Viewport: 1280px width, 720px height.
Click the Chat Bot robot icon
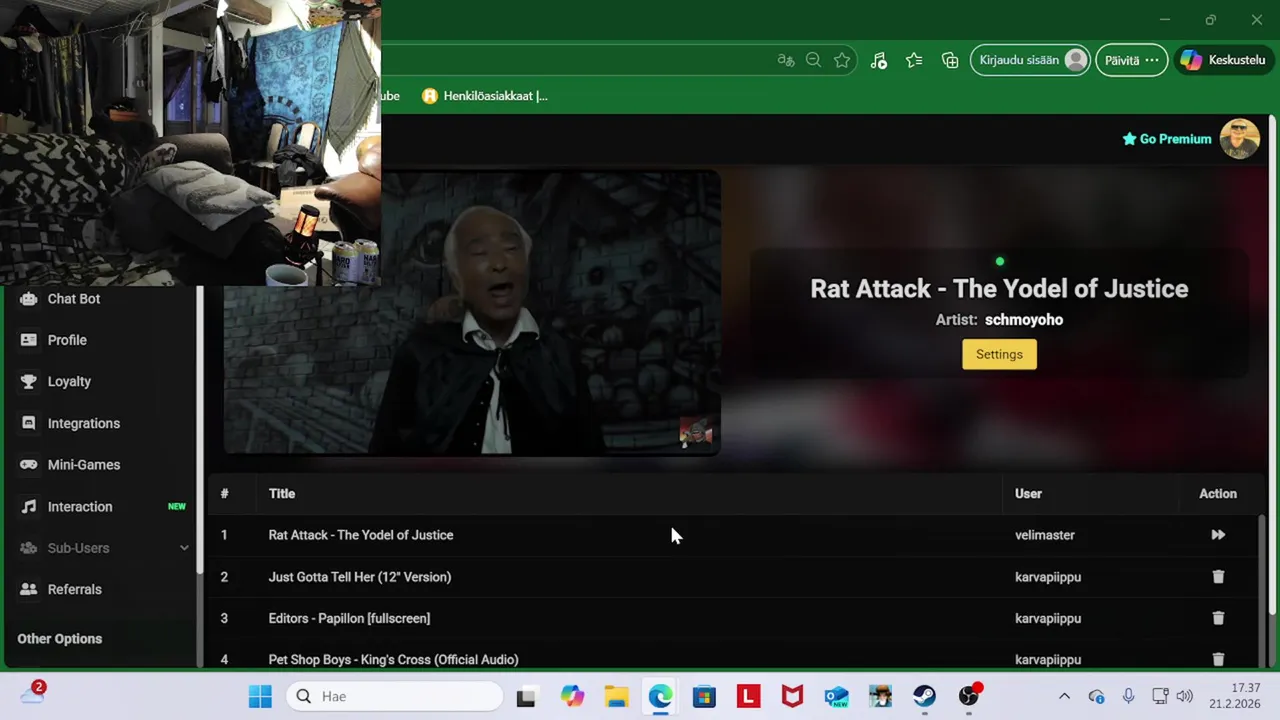pyautogui.click(x=28, y=298)
